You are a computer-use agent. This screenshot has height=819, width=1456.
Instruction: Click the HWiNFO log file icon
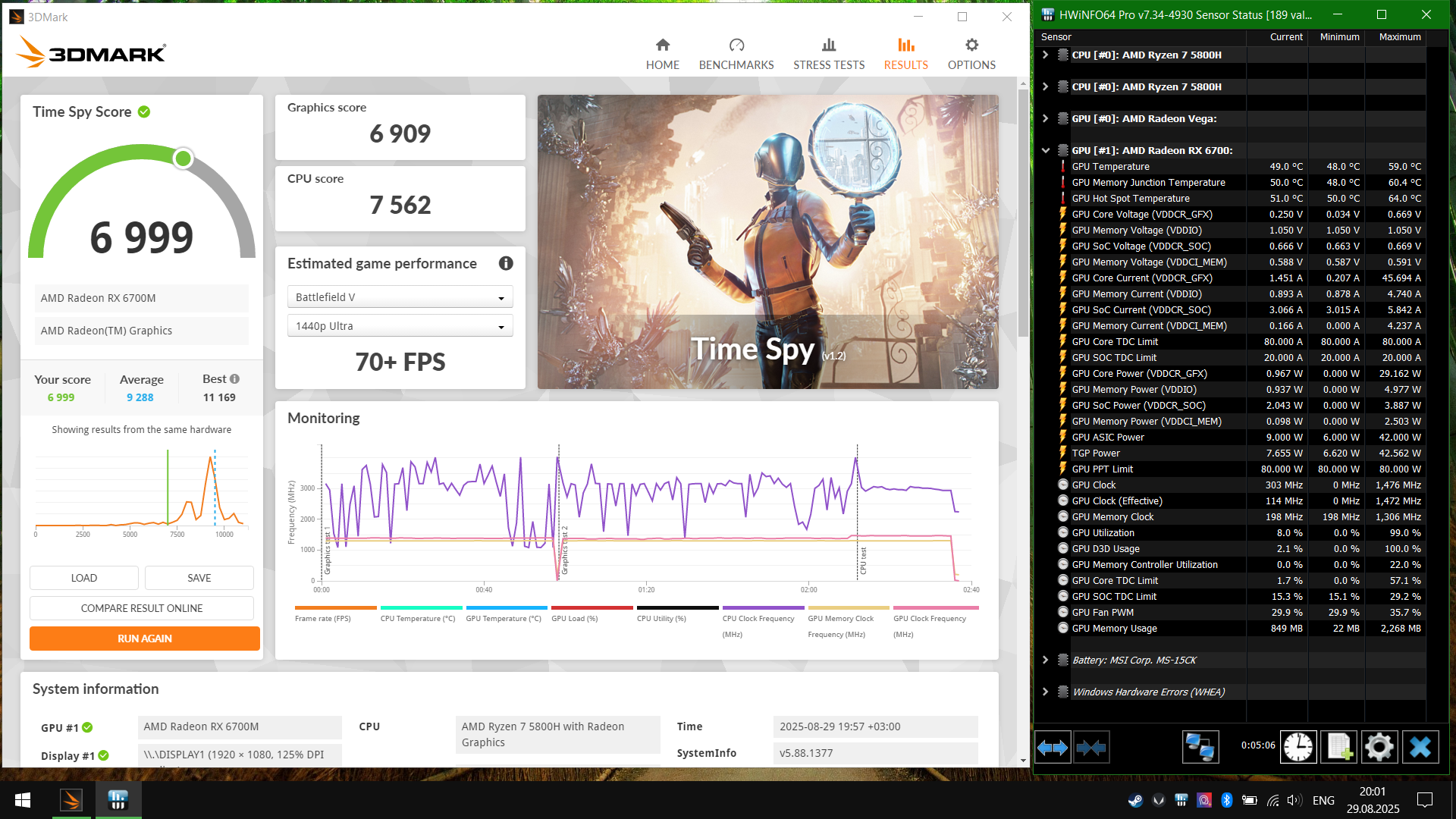click(x=1338, y=747)
